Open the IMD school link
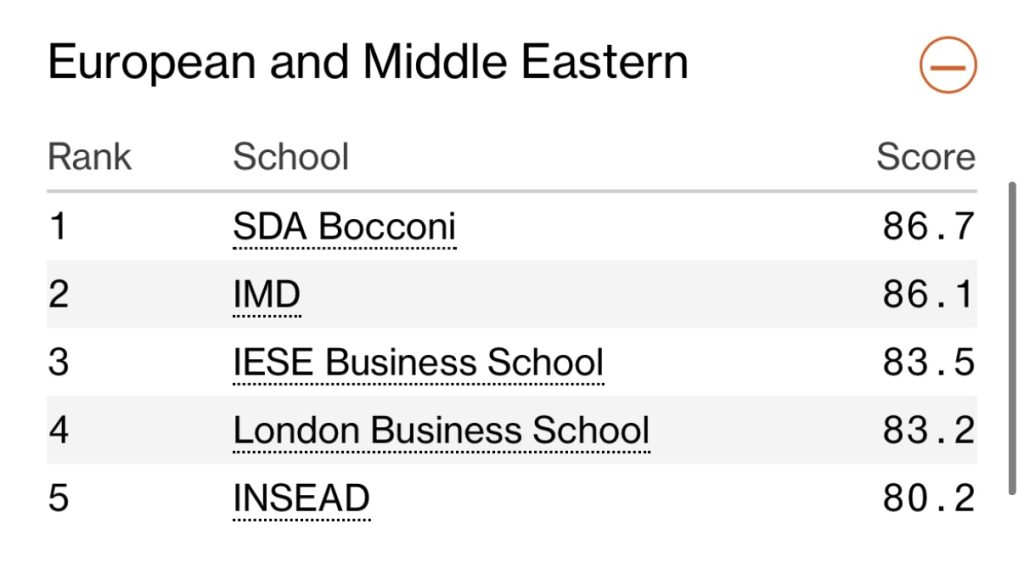The height and width of the screenshot is (574, 1024). [266, 295]
